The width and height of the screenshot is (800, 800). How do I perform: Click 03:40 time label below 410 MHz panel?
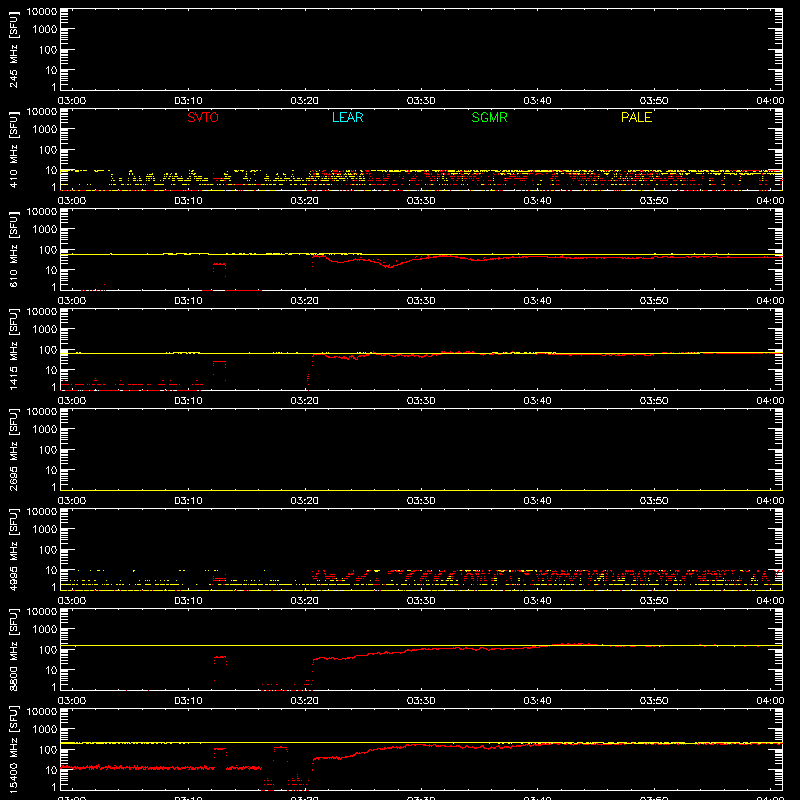[x=537, y=201]
